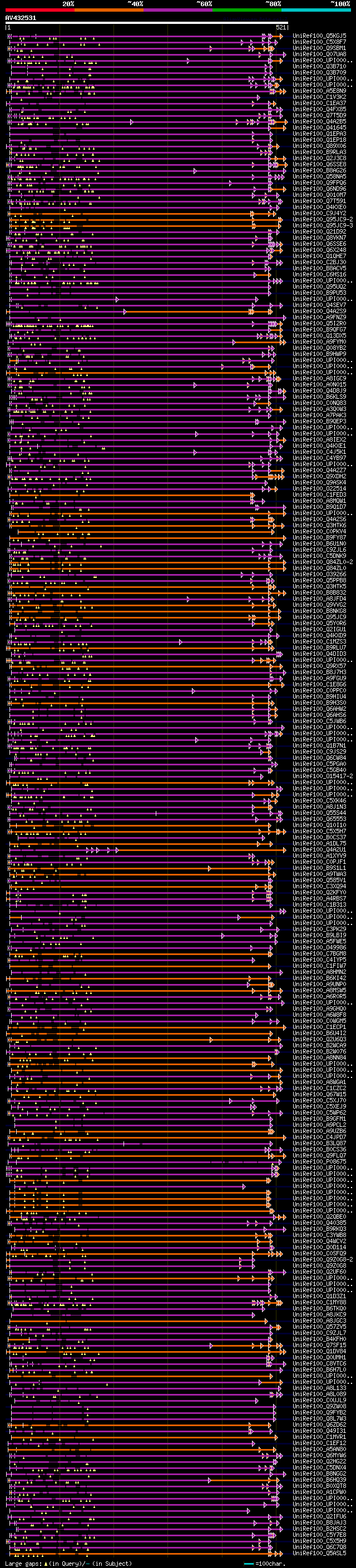Click the white query sequence bar
This screenshot has width=356, height=1568.
(x=147, y=22)
